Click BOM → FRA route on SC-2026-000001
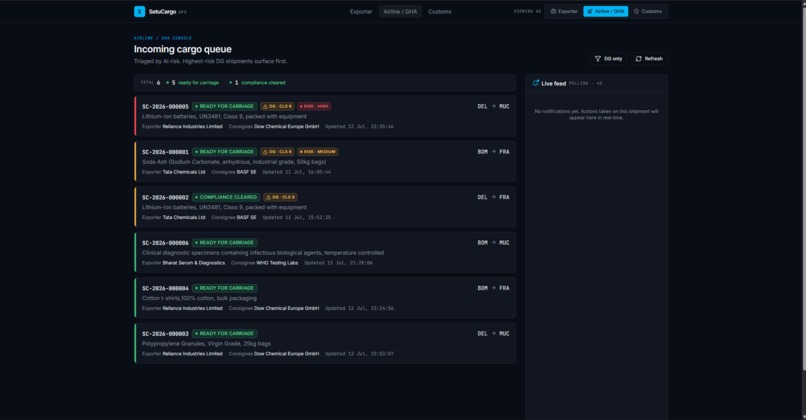 (493, 152)
